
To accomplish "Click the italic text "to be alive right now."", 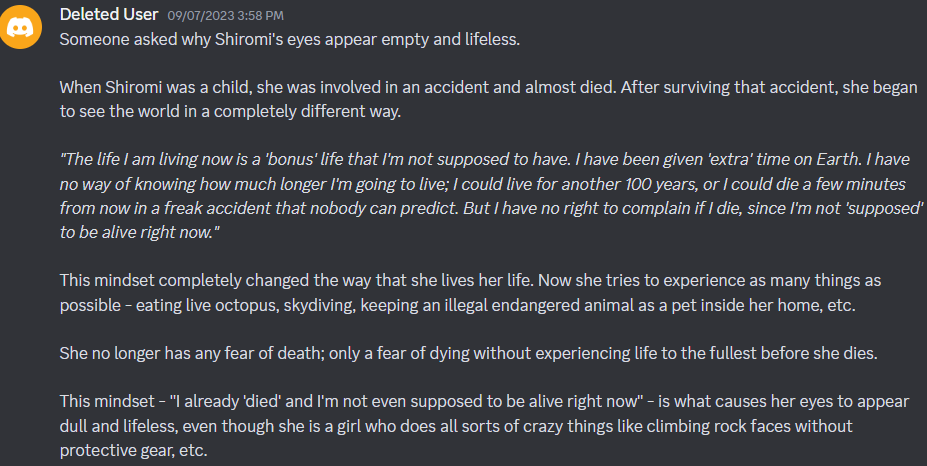I will (x=140, y=232).
